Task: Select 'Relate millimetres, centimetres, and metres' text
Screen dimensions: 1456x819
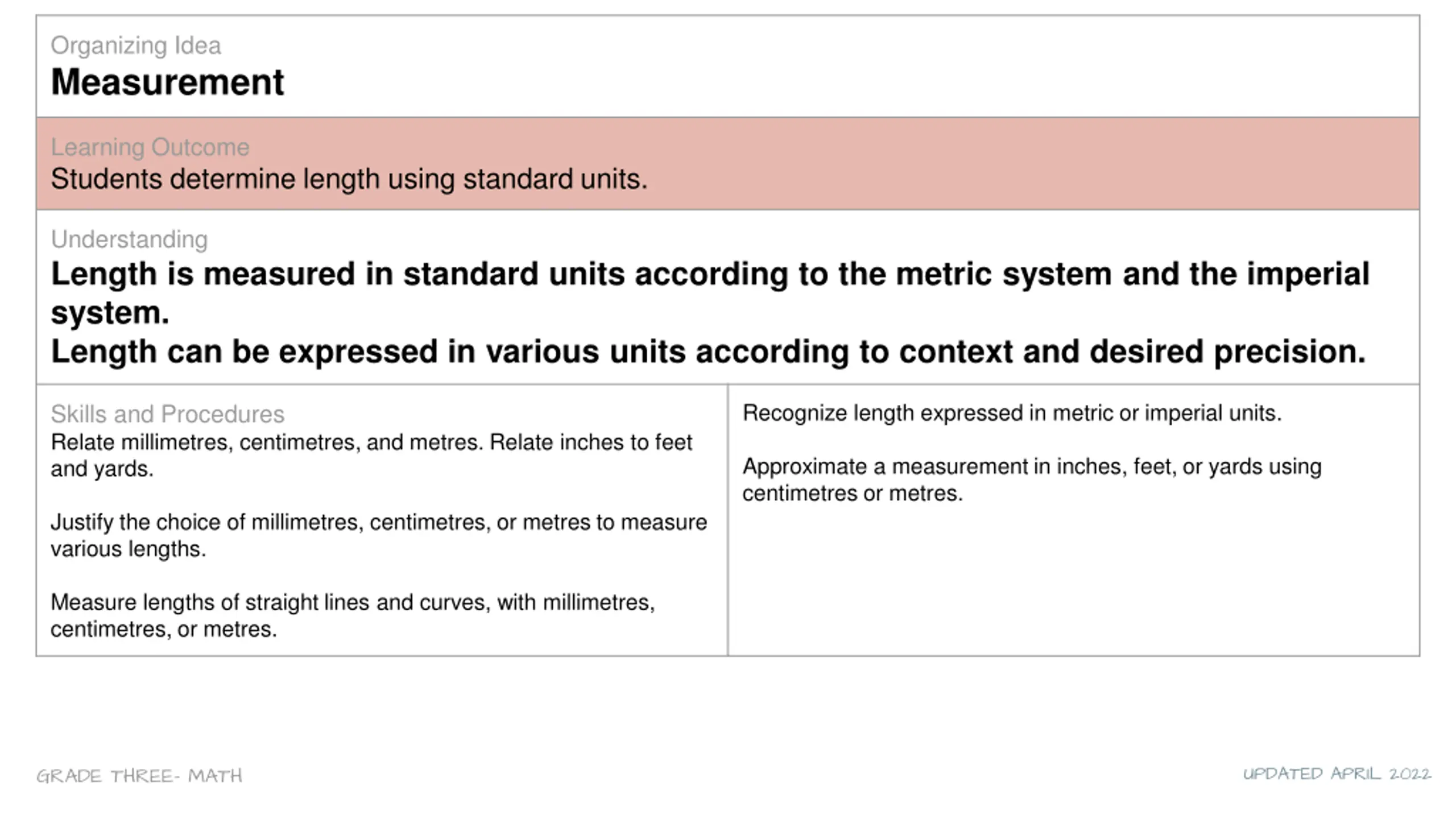Action: [x=267, y=442]
